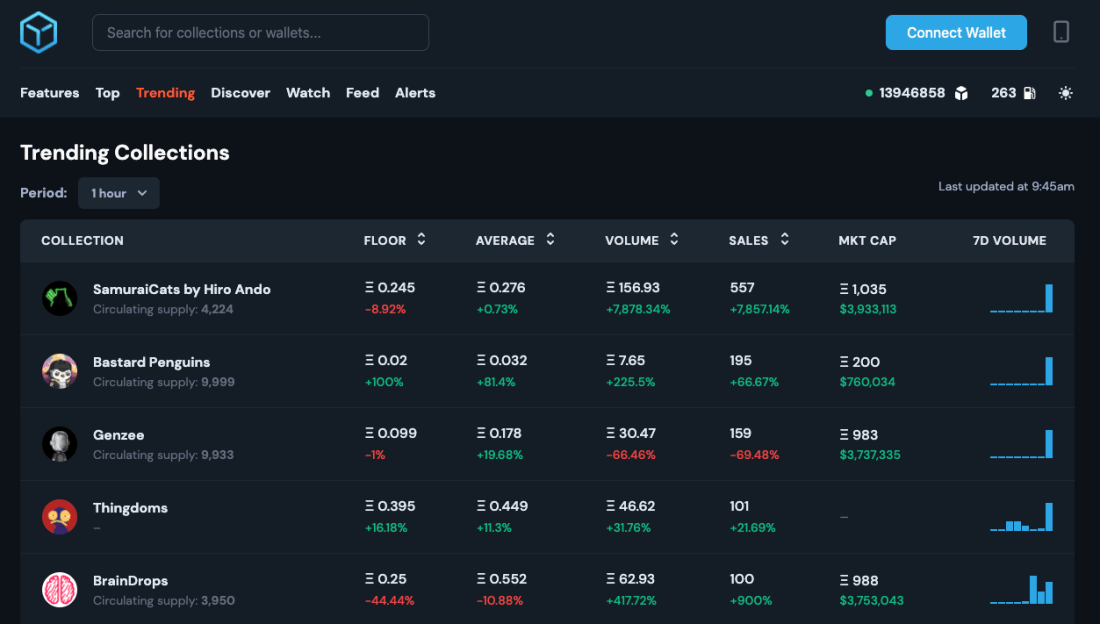Image resolution: width=1100 pixels, height=624 pixels.
Task: Sort by Volume column arrows
Action: coord(674,240)
